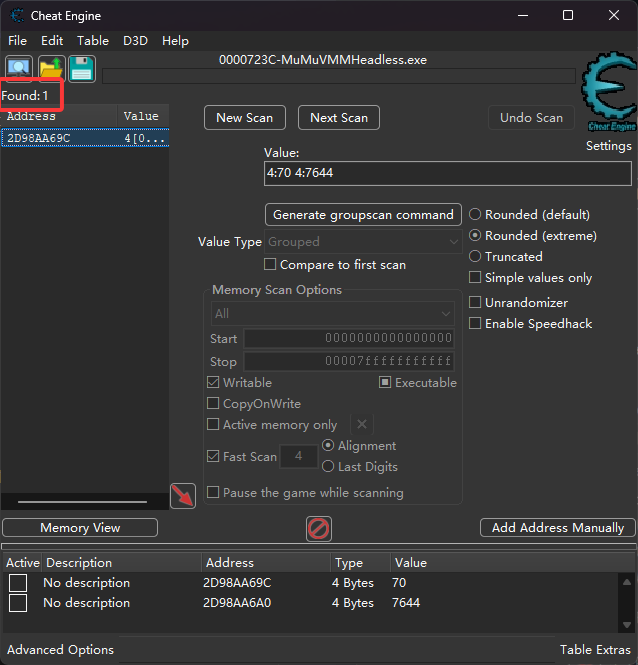This screenshot has height=665, width=638.
Task: Click the Next Scan button
Action: tap(339, 117)
